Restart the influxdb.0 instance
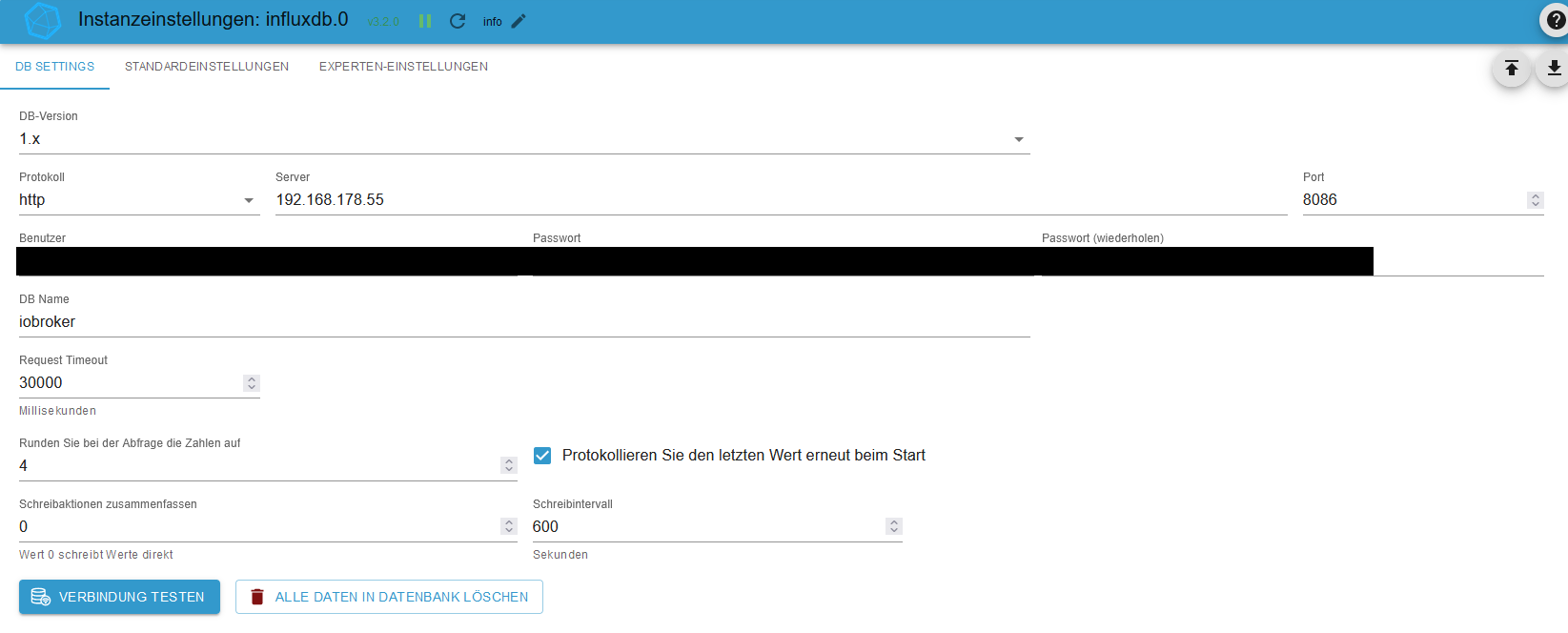Viewport: 1568px width, 633px height. click(x=458, y=21)
